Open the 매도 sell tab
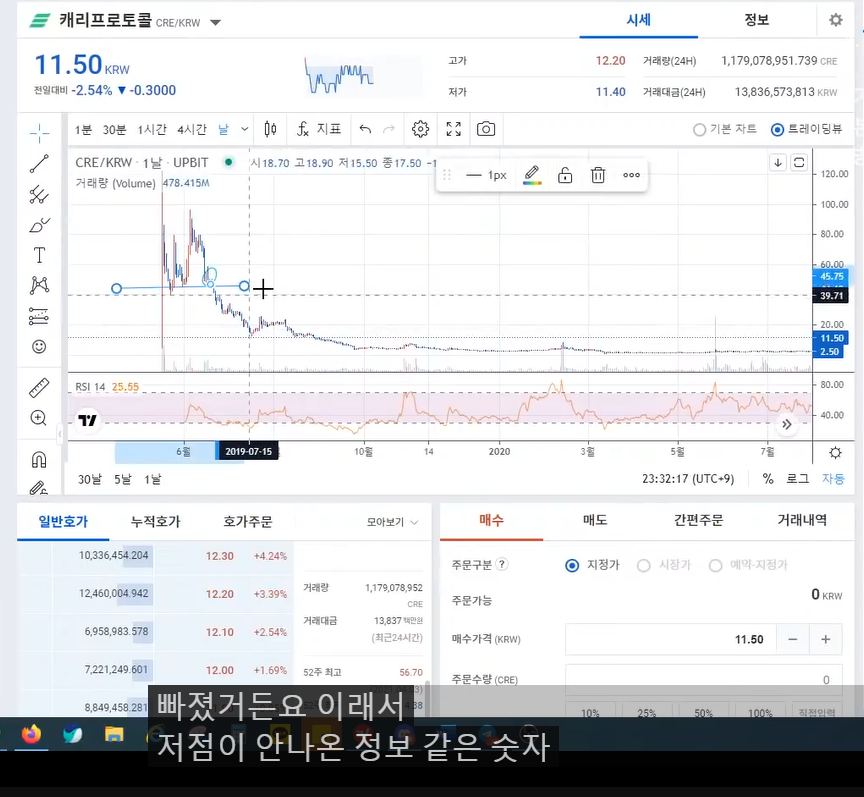 [x=595, y=520]
